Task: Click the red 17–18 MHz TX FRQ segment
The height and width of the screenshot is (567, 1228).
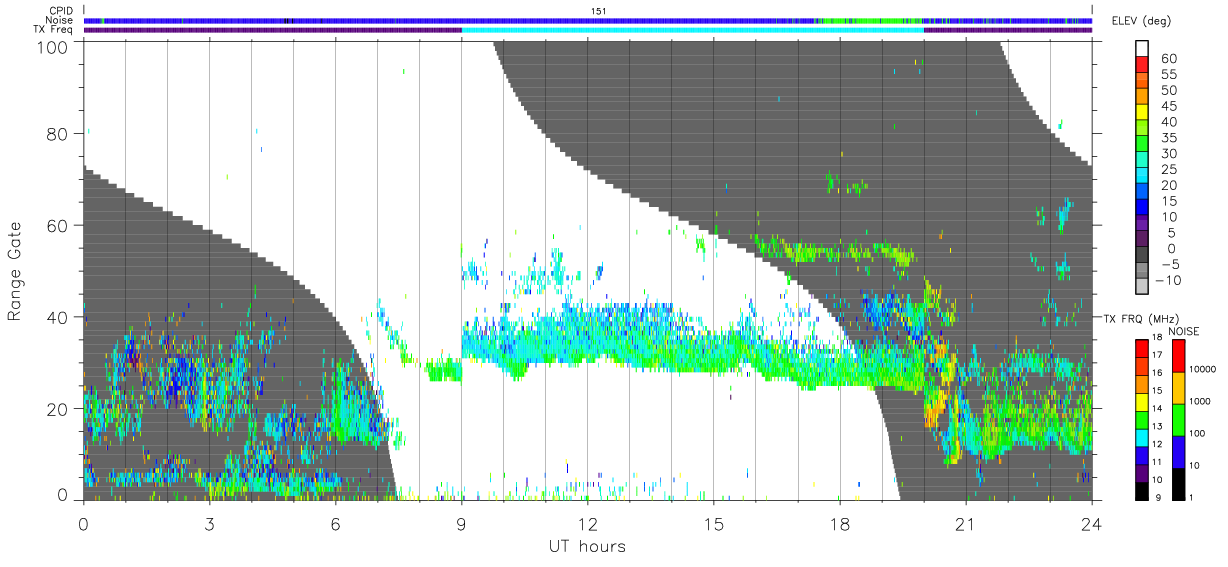Action: tap(1143, 349)
